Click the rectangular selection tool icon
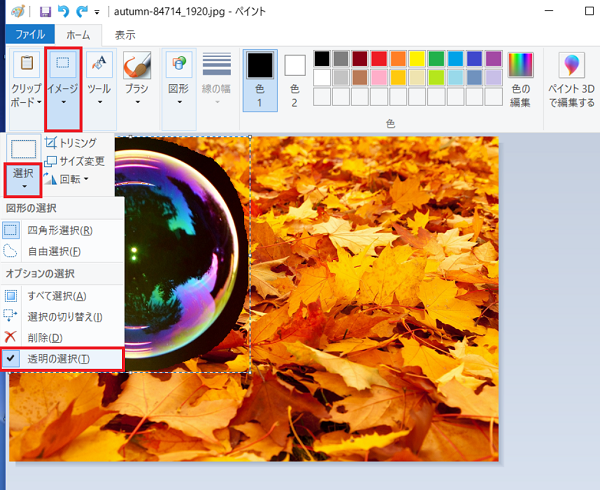 [24, 148]
